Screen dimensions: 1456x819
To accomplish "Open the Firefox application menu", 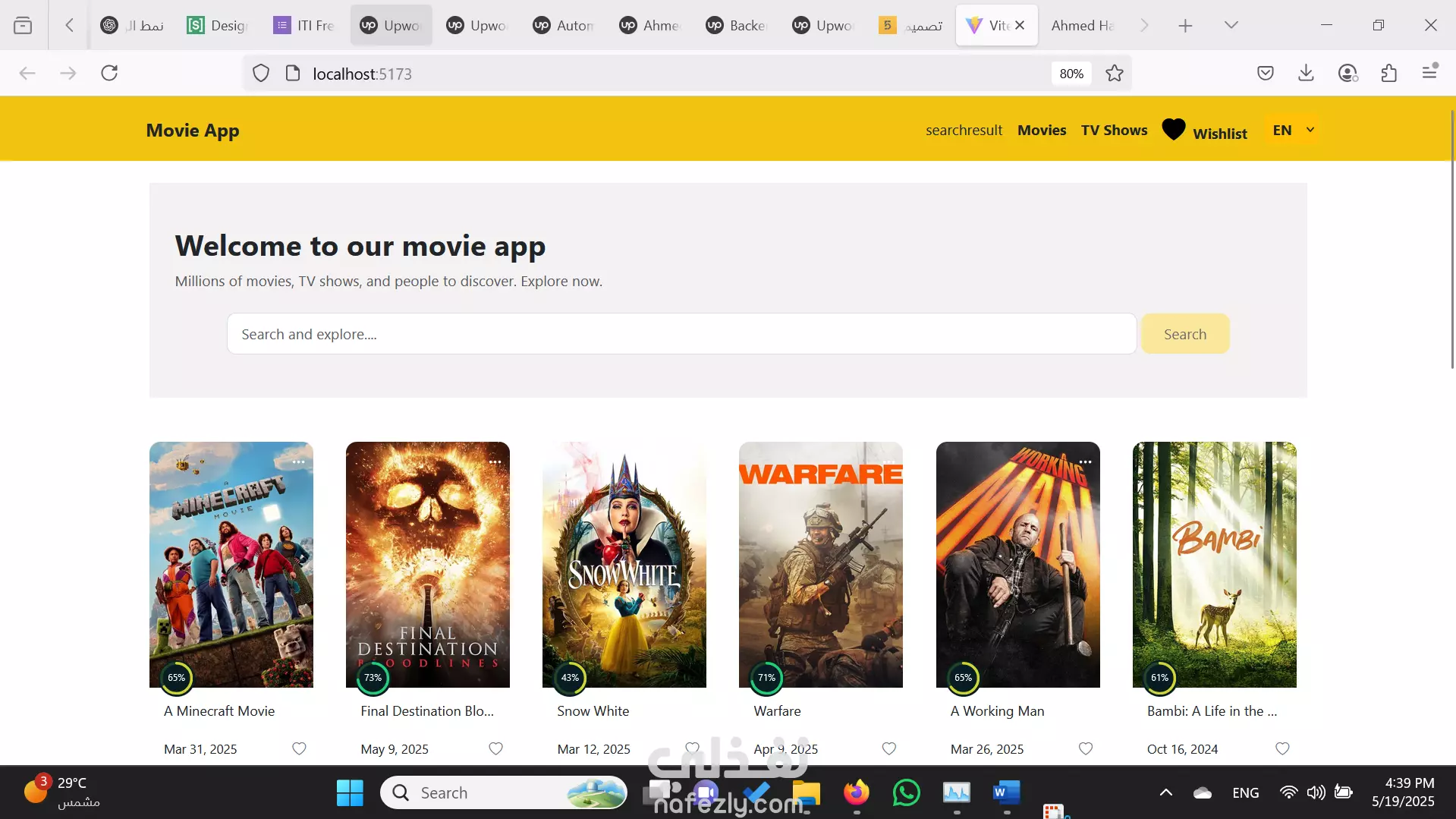I will point(1429,72).
